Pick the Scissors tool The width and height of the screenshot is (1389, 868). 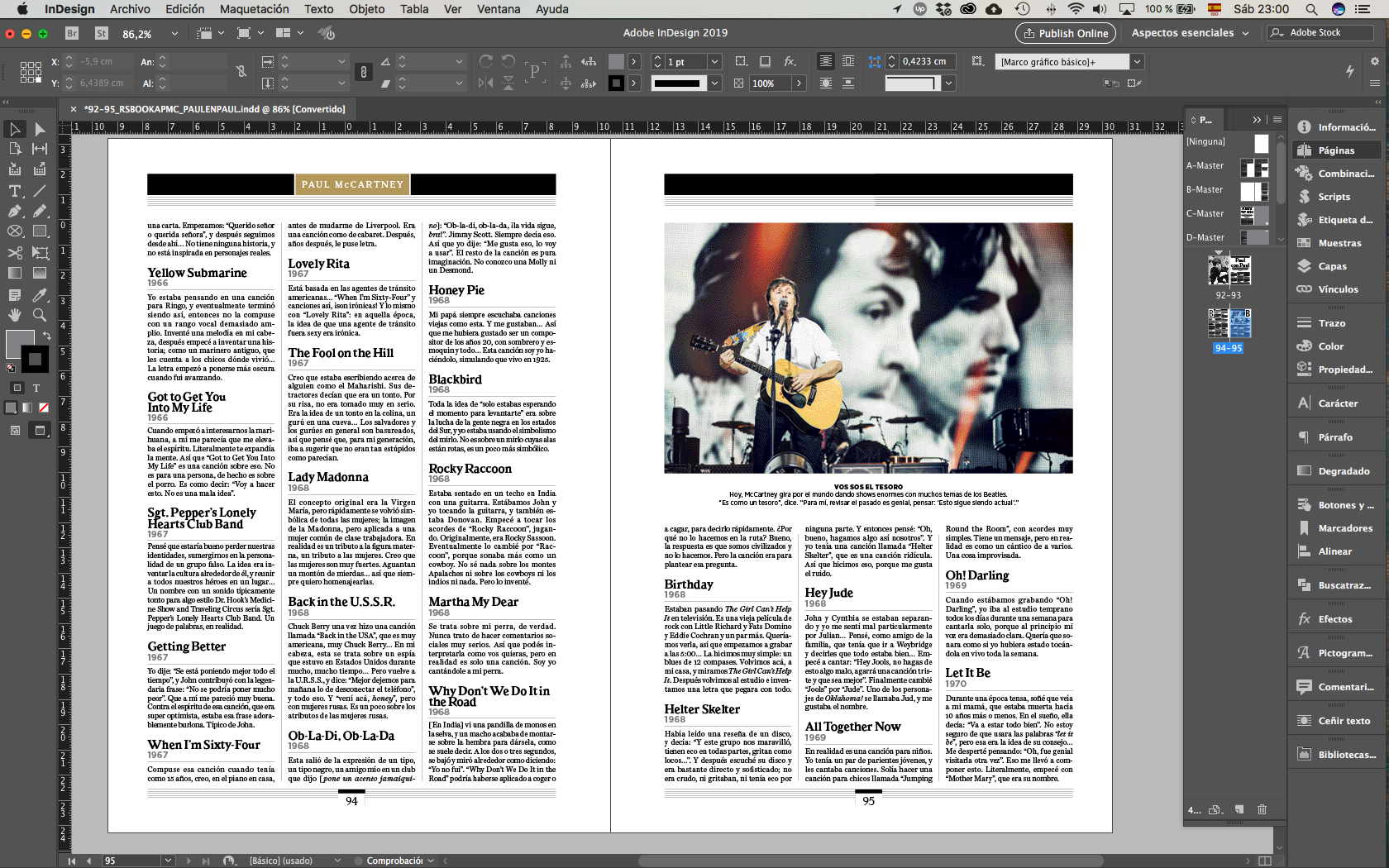tap(14, 252)
